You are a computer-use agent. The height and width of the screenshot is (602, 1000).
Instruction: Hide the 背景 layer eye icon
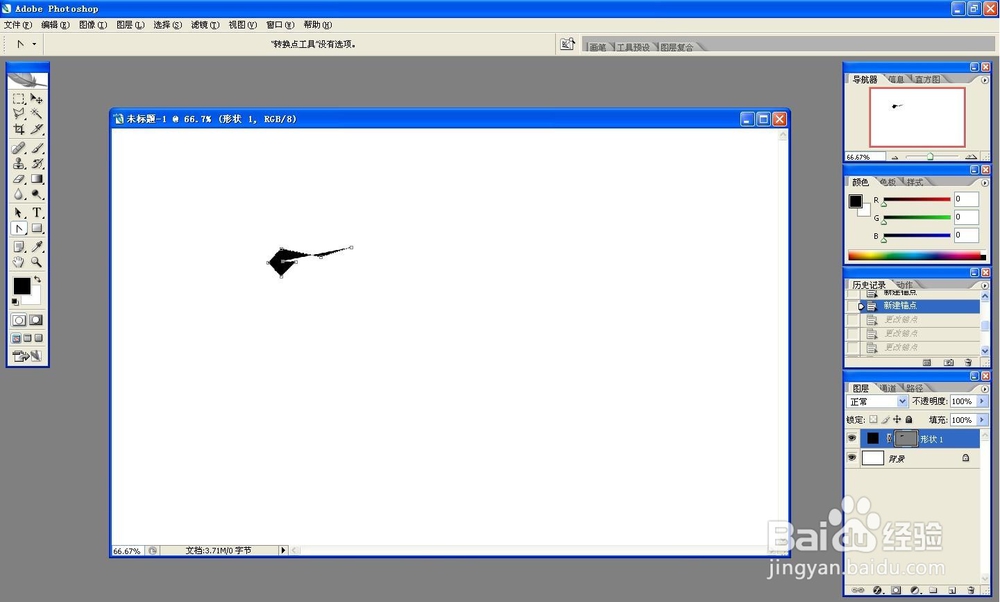pyautogui.click(x=852, y=458)
